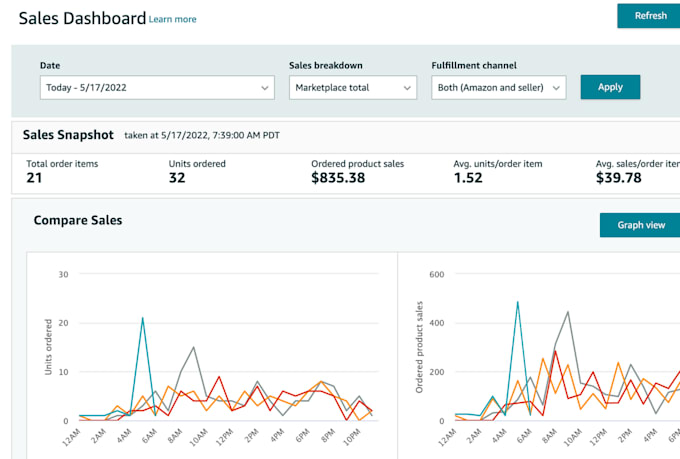The image size is (680, 459).
Task: Click the Avg. sales/order item value $39.78
Action: [x=618, y=178]
